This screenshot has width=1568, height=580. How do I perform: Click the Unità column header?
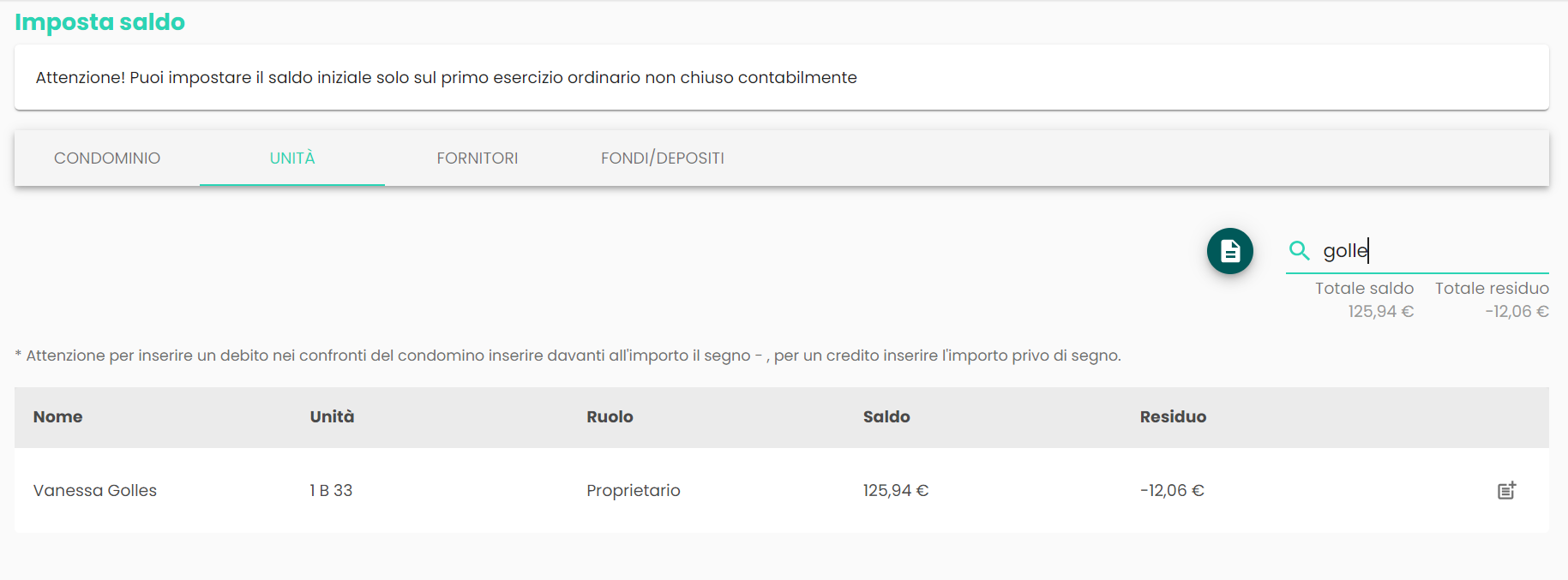pos(332,417)
